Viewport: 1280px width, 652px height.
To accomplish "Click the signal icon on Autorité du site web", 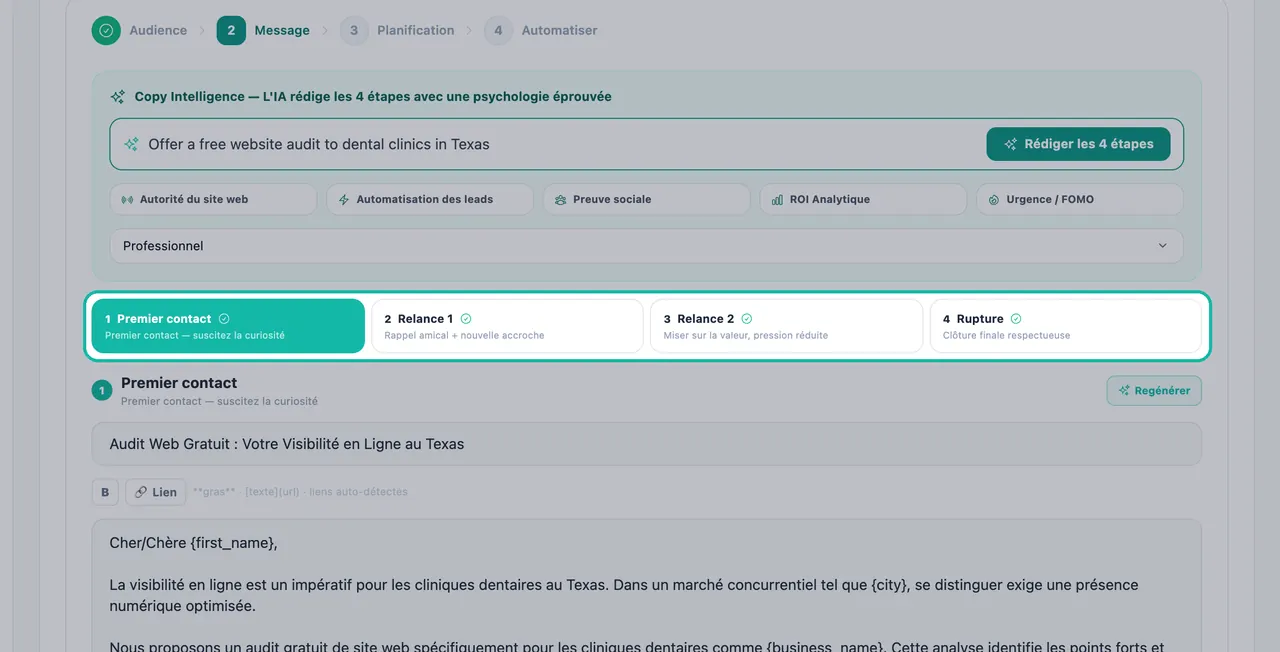I will pos(127,199).
